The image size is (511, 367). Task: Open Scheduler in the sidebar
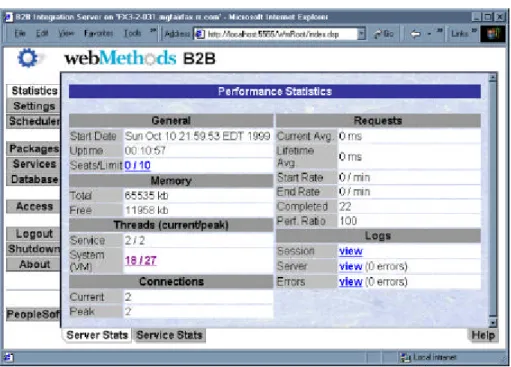(34, 121)
